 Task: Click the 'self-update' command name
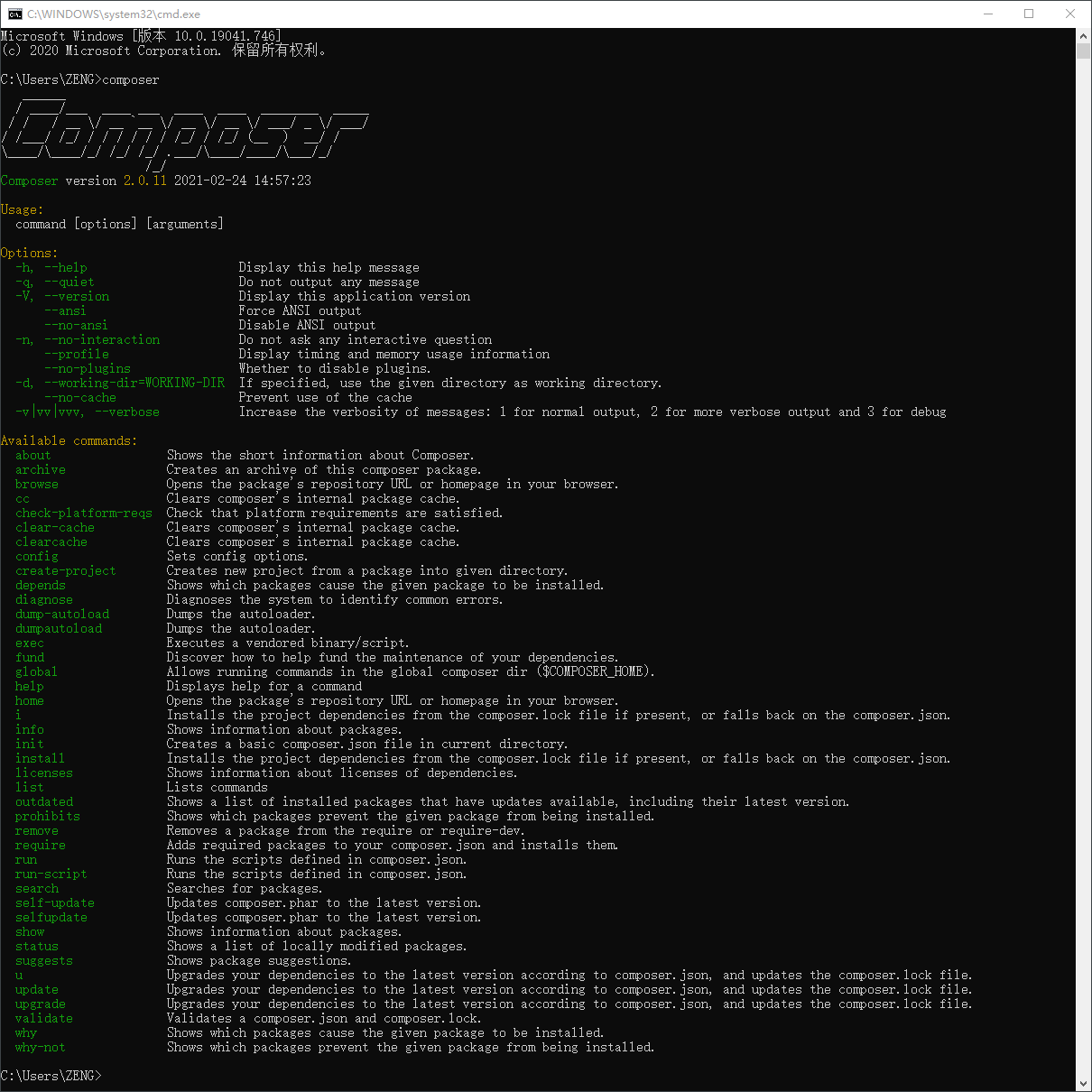click(x=55, y=902)
